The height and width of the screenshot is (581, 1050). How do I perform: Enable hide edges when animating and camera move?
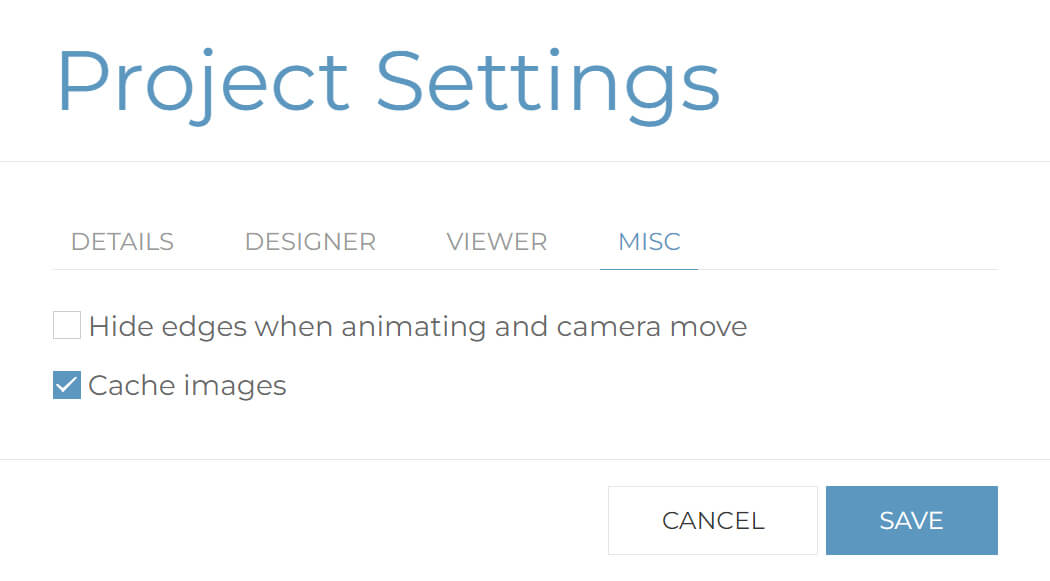click(x=66, y=325)
